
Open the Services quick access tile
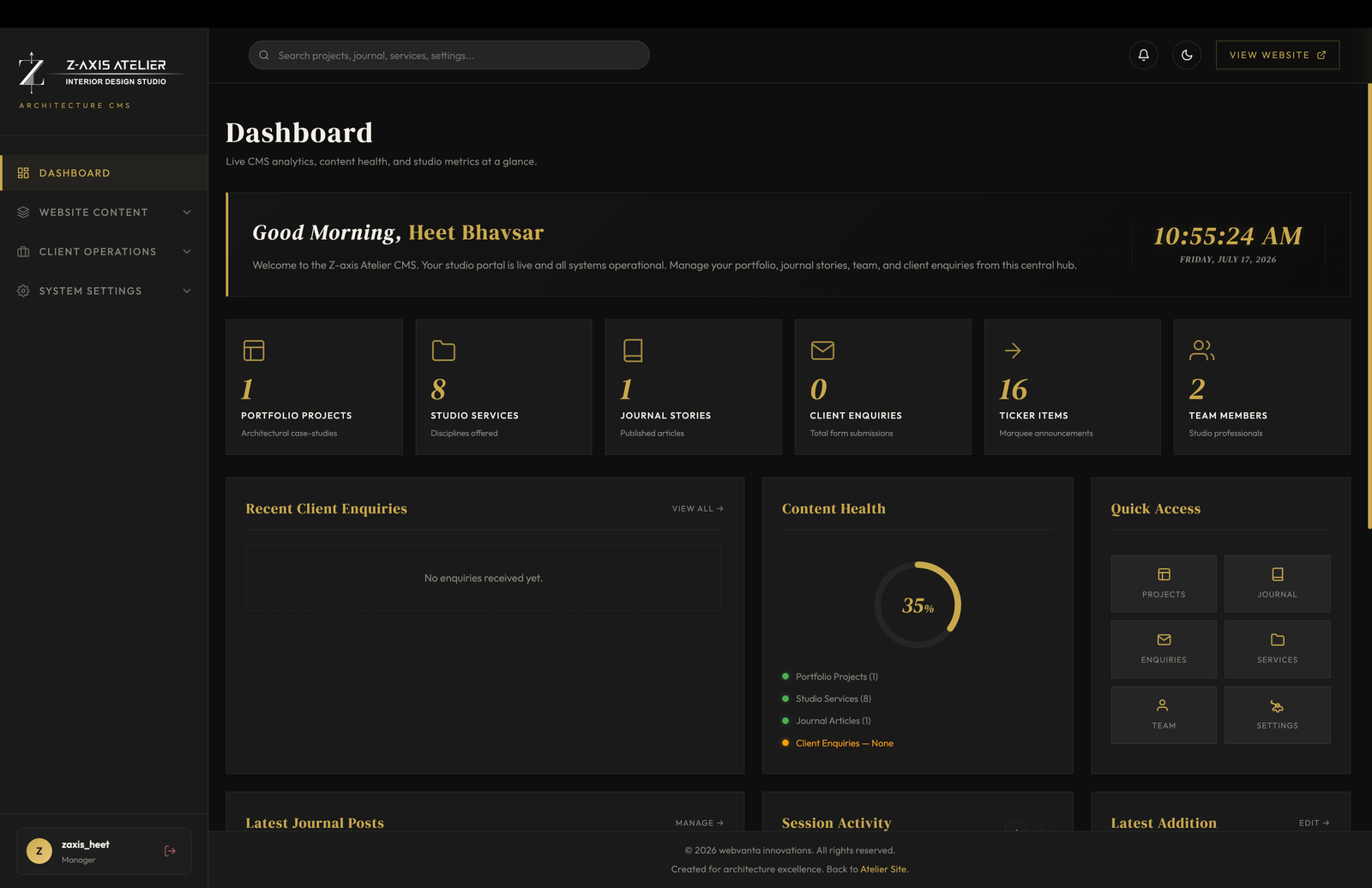[1277, 649]
